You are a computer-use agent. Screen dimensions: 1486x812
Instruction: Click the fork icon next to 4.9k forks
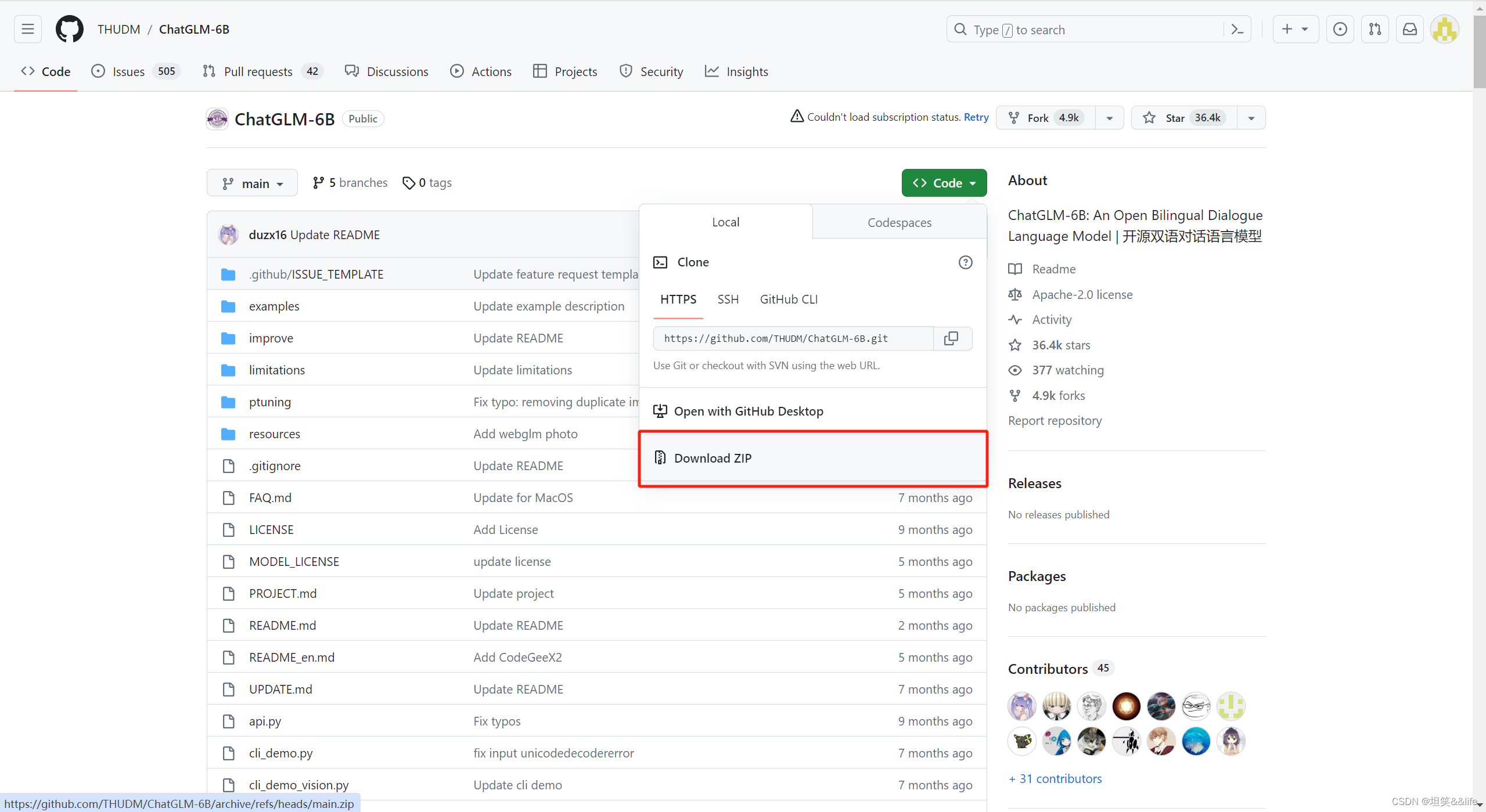1015,396
